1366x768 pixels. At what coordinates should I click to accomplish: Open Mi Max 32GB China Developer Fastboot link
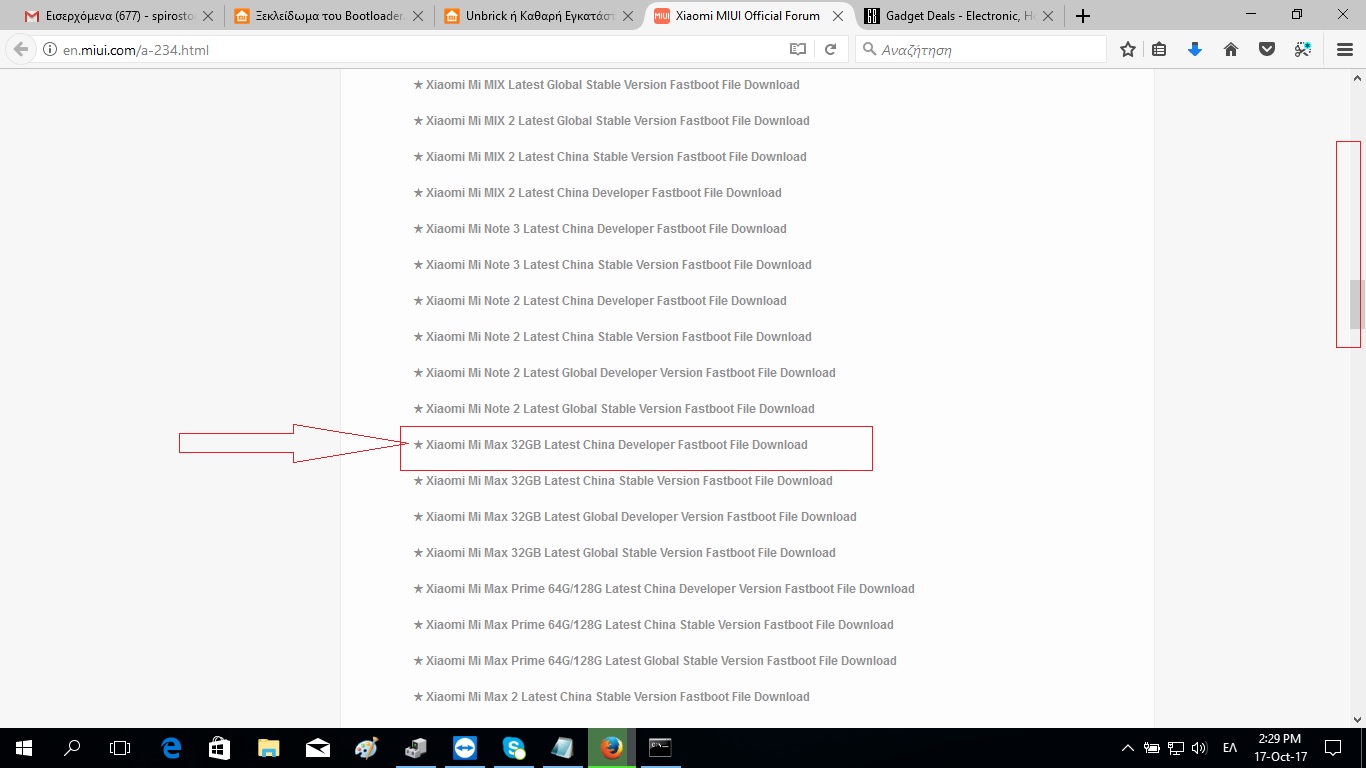pyautogui.click(x=616, y=445)
